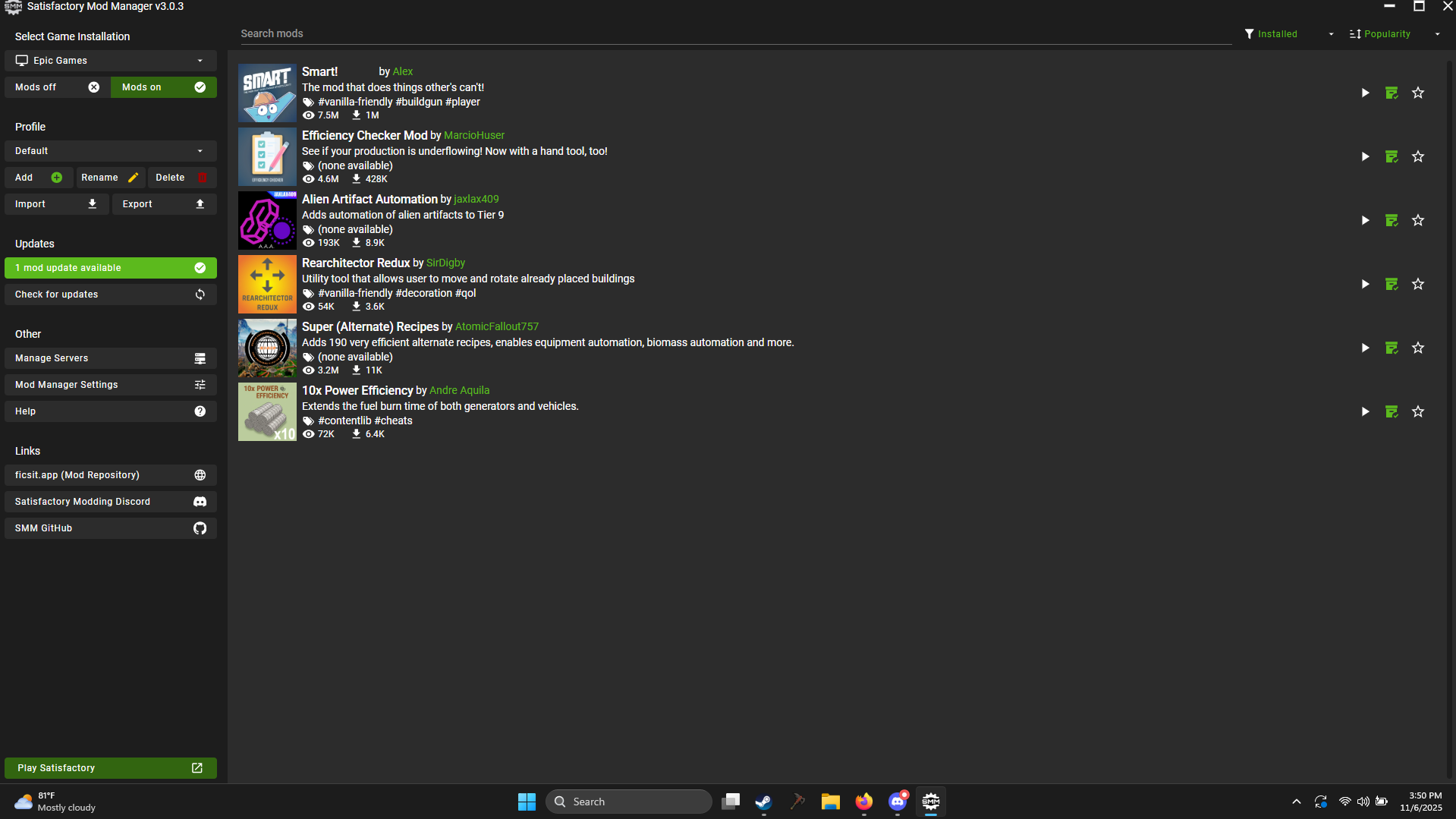The width and height of the screenshot is (1456, 819).
Task: Open Manage Servers
Action: (x=111, y=358)
